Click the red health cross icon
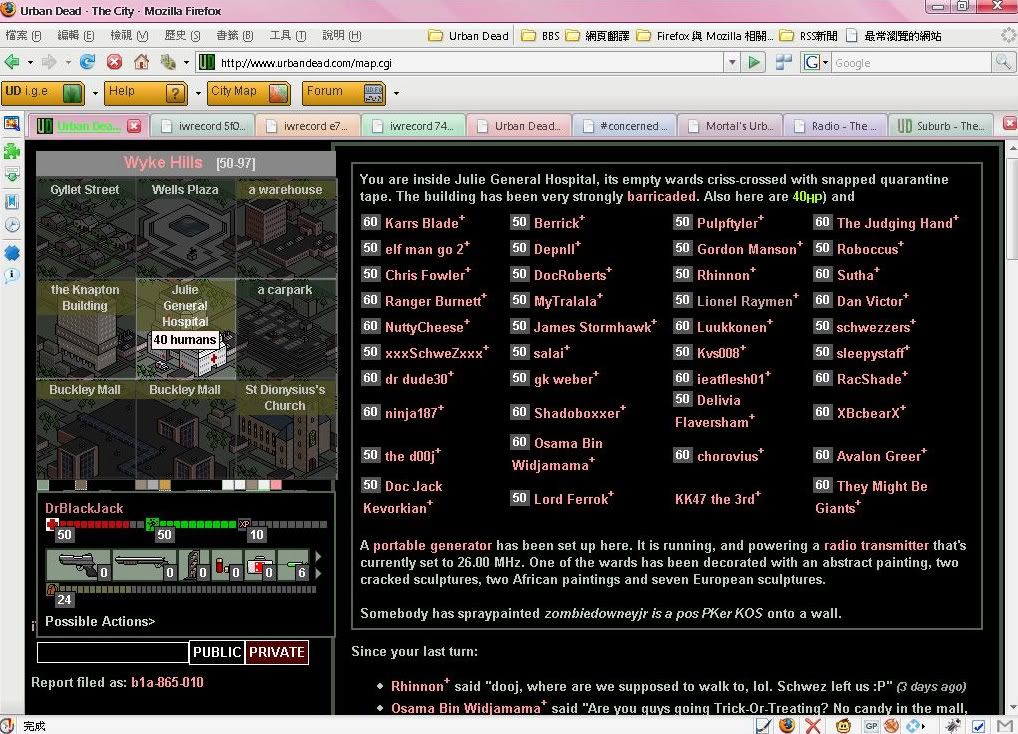Viewport: 1018px width, 734px height. pyautogui.click(x=52, y=523)
